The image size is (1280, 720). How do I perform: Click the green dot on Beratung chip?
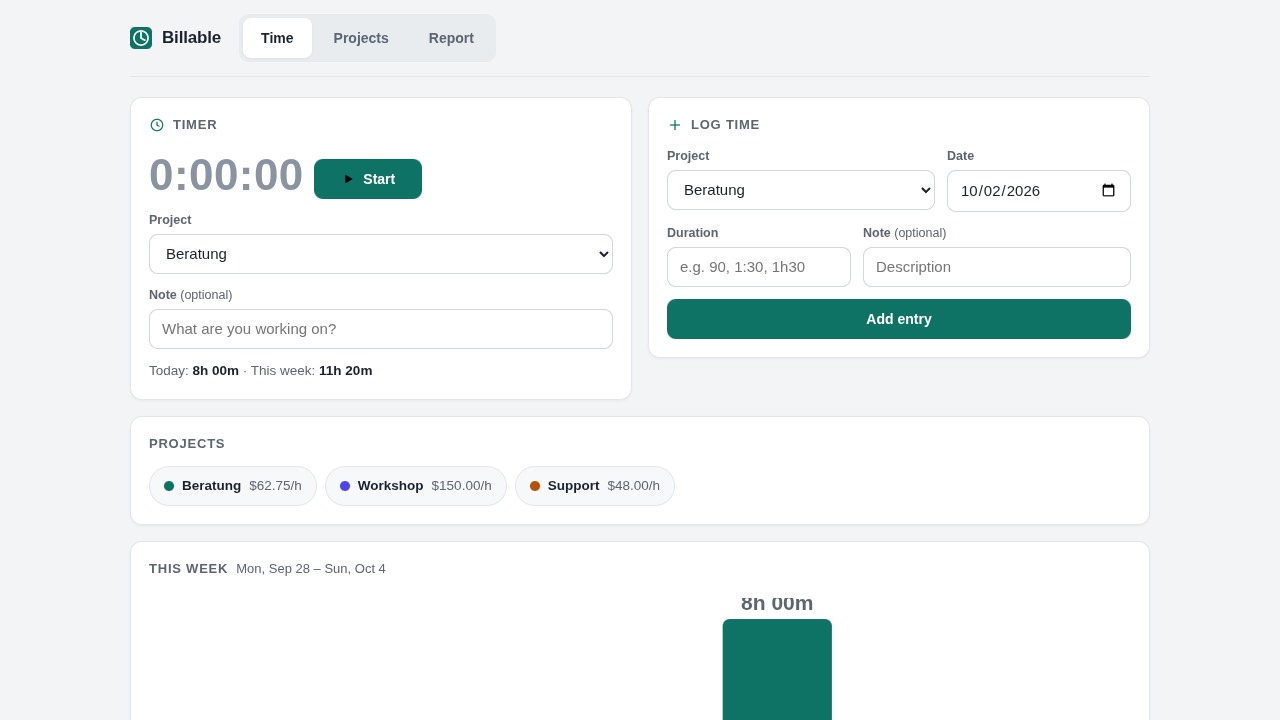169,486
